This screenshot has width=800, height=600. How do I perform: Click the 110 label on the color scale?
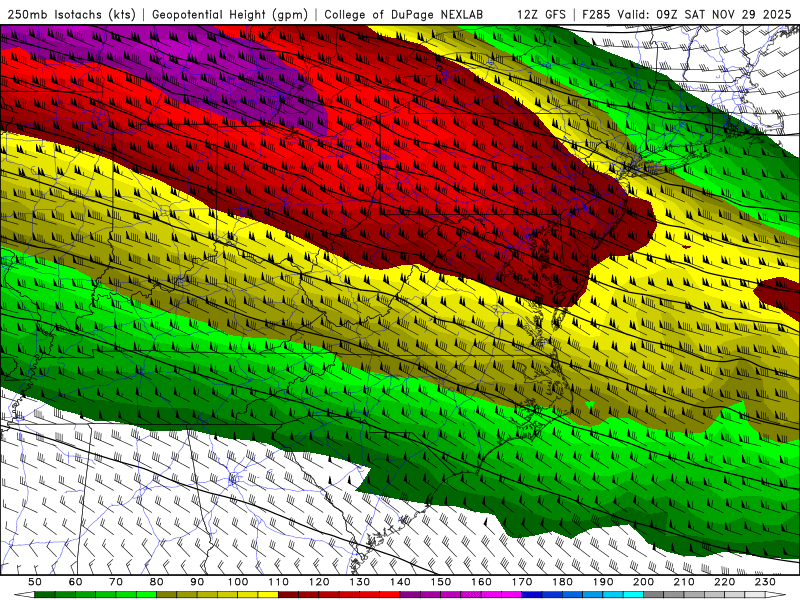279,582
